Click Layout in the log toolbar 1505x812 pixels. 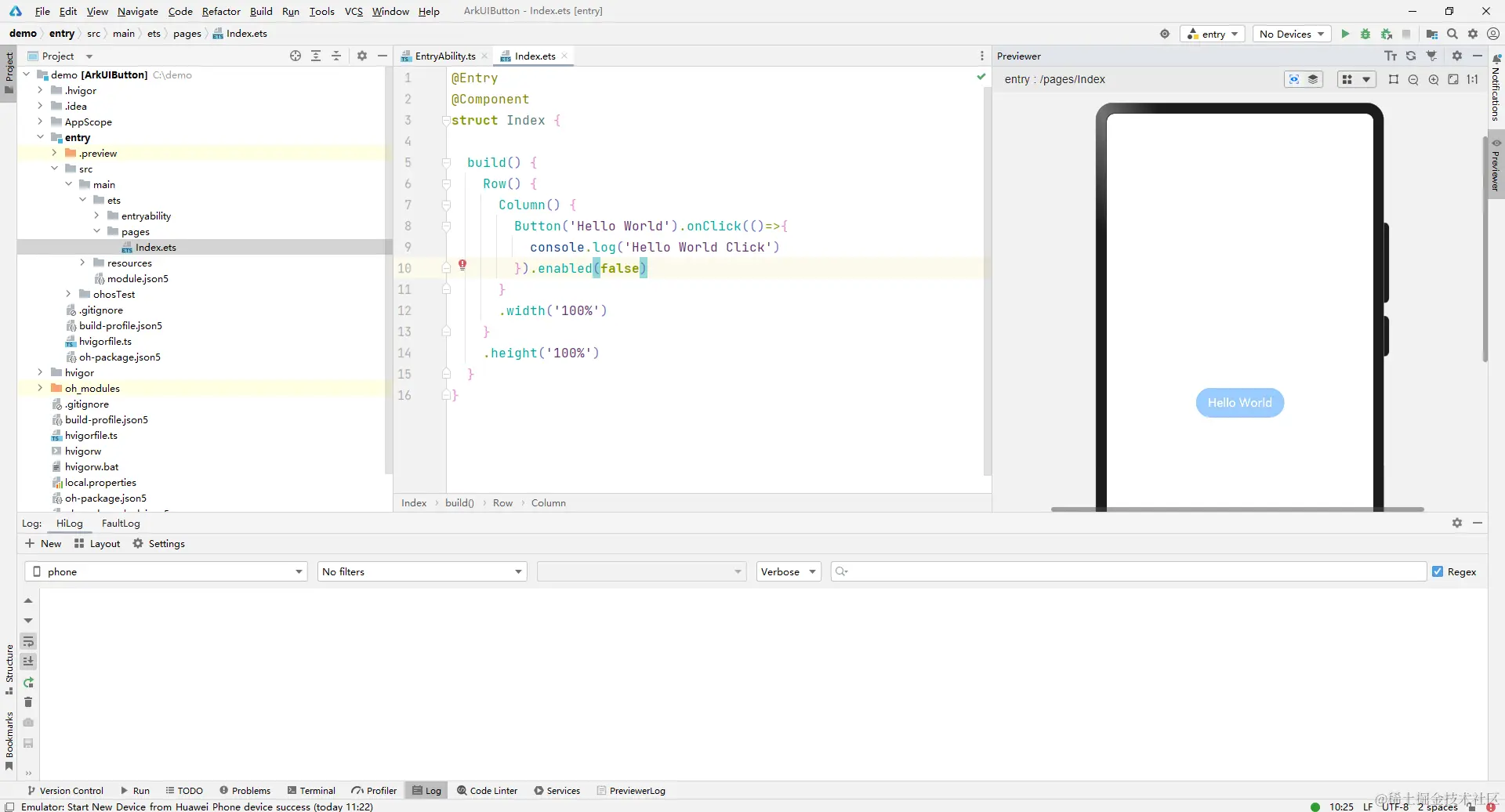pyautogui.click(x=97, y=543)
